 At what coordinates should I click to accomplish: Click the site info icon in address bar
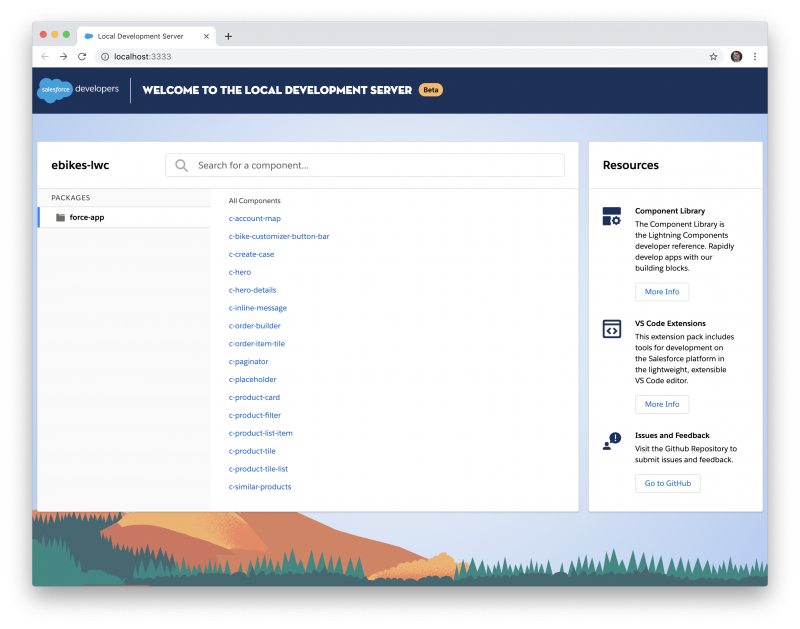[x=105, y=57]
